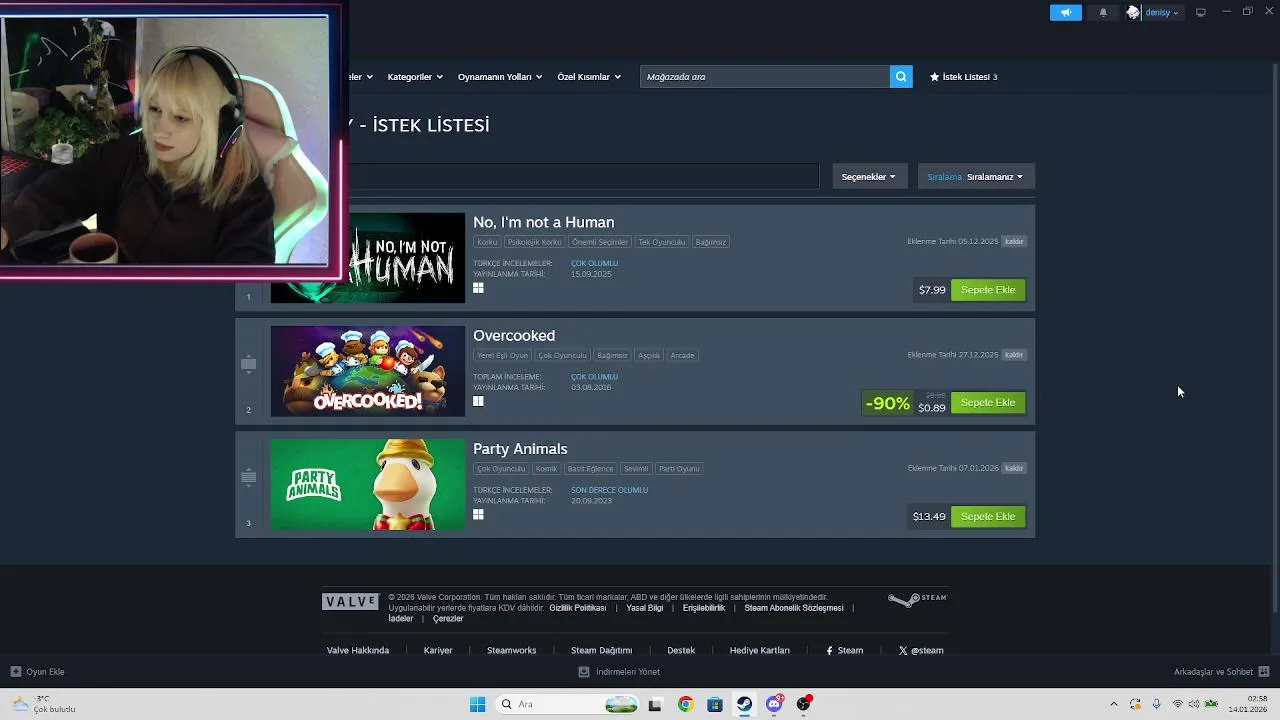The width and height of the screenshot is (1280, 720).
Task: Open the Party Animals capsule image
Action: pyautogui.click(x=367, y=484)
